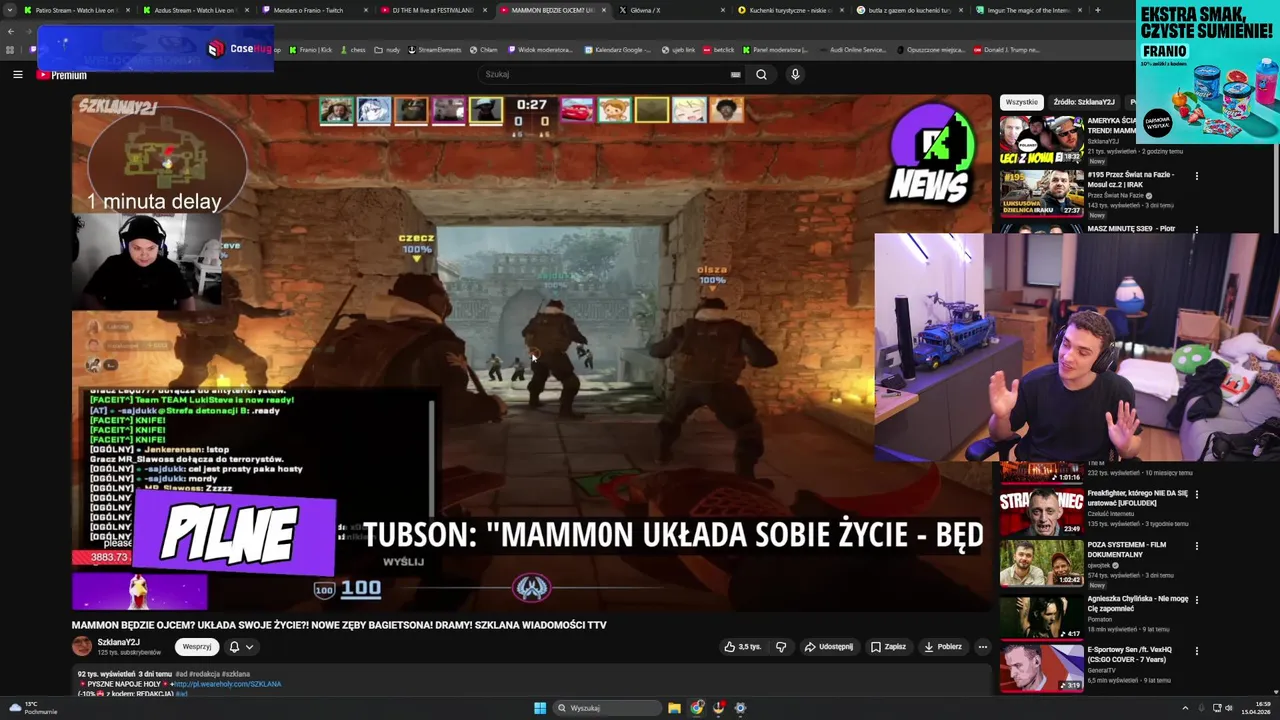Open options menu for #195 Przez Świat video
The height and width of the screenshot is (720, 1280).
1196,176
